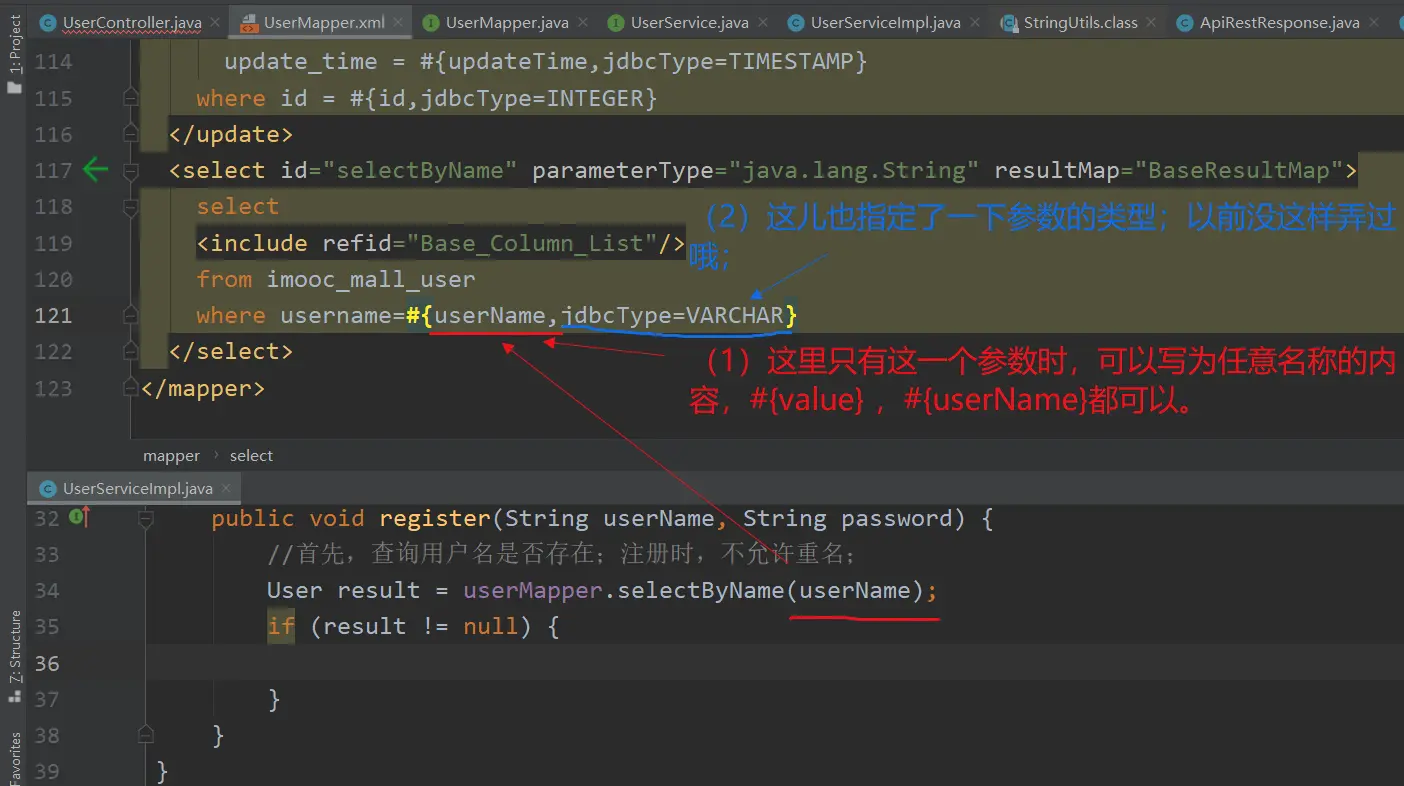Click userMapper on line 34
The height and width of the screenshot is (786, 1404).
pyautogui.click(x=532, y=590)
